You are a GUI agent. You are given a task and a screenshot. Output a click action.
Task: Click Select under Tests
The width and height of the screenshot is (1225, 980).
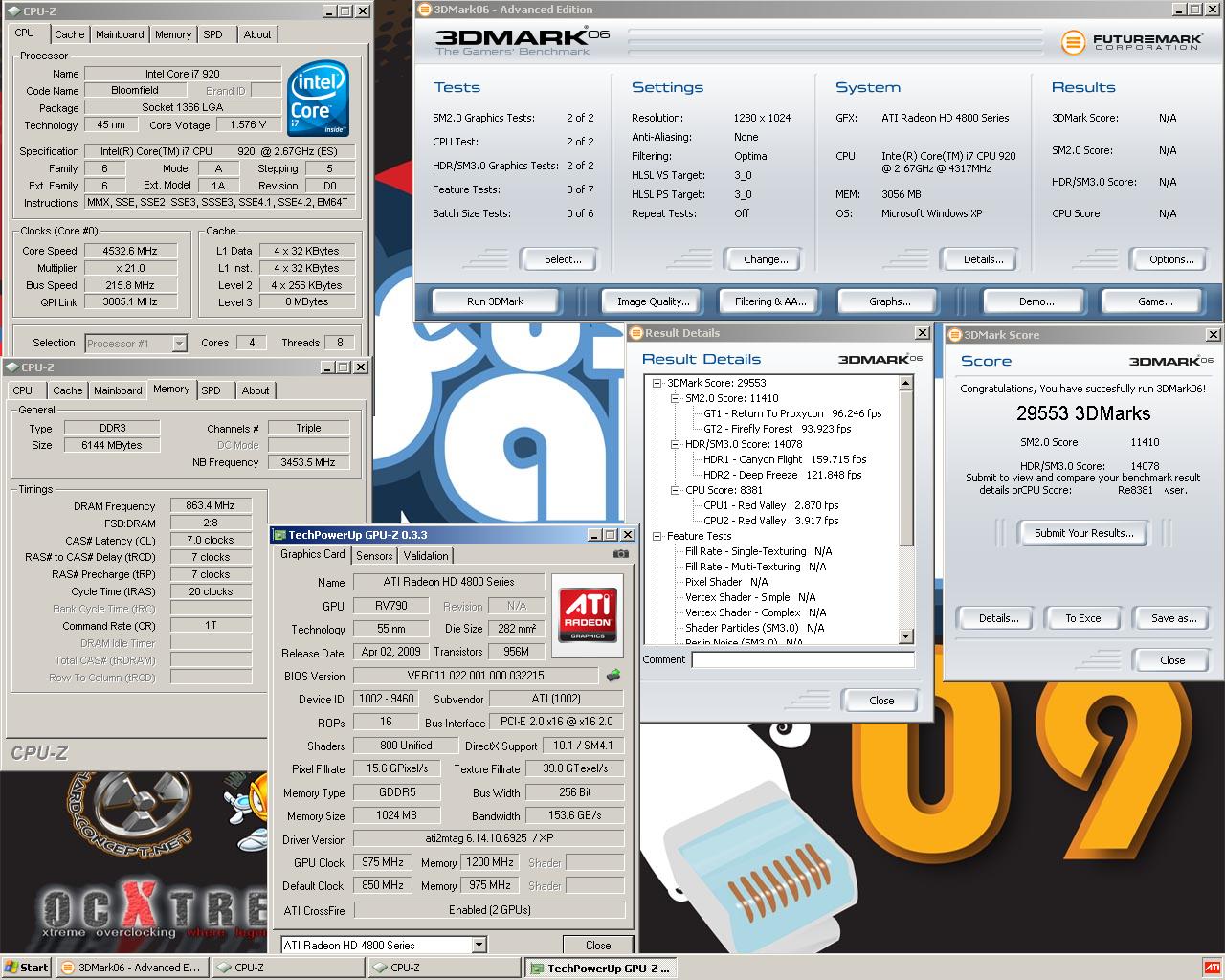tap(562, 259)
